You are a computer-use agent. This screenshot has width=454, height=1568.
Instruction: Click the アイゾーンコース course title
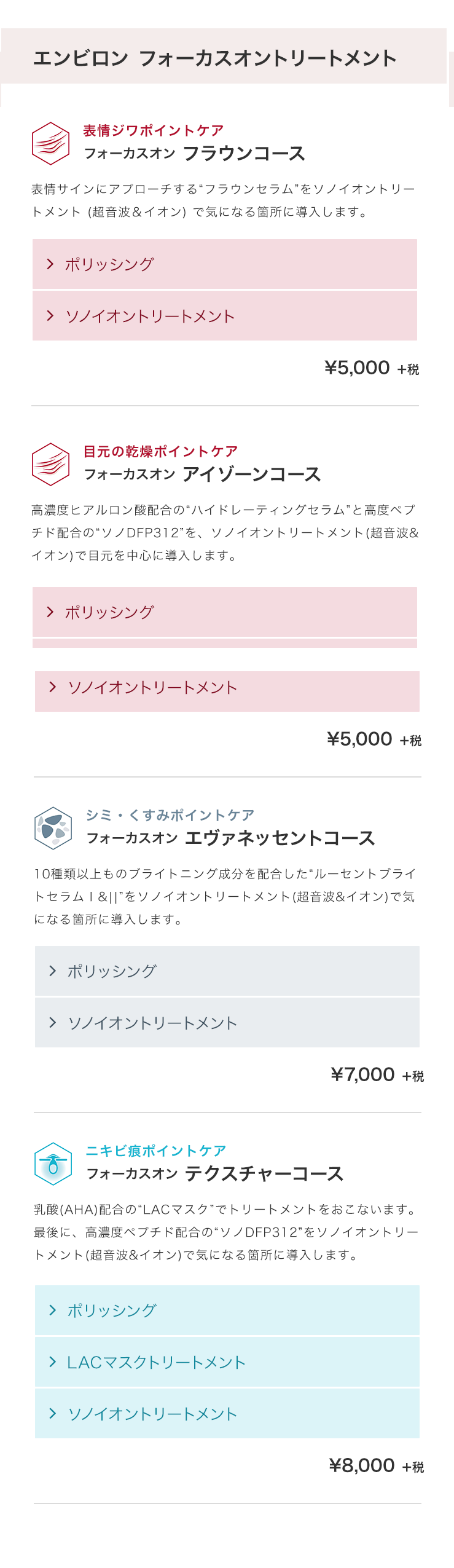click(x=251, y=475)
